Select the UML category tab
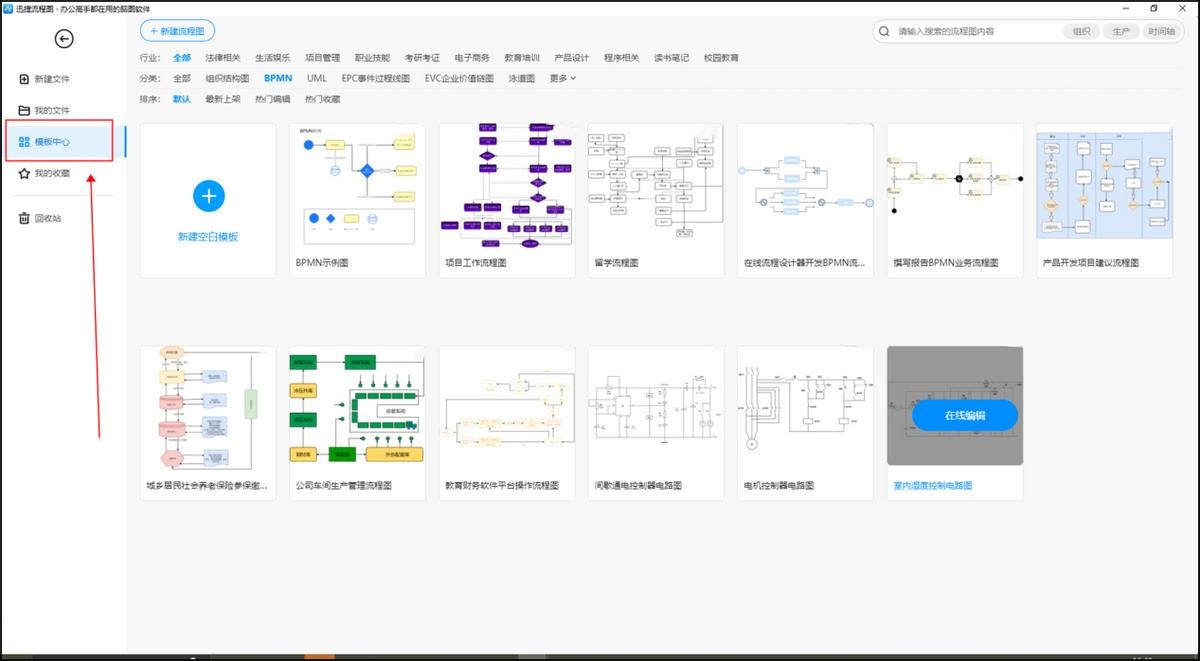Image resolution: width=1200 pixels, height=661 pixels. tap(317, 78)
